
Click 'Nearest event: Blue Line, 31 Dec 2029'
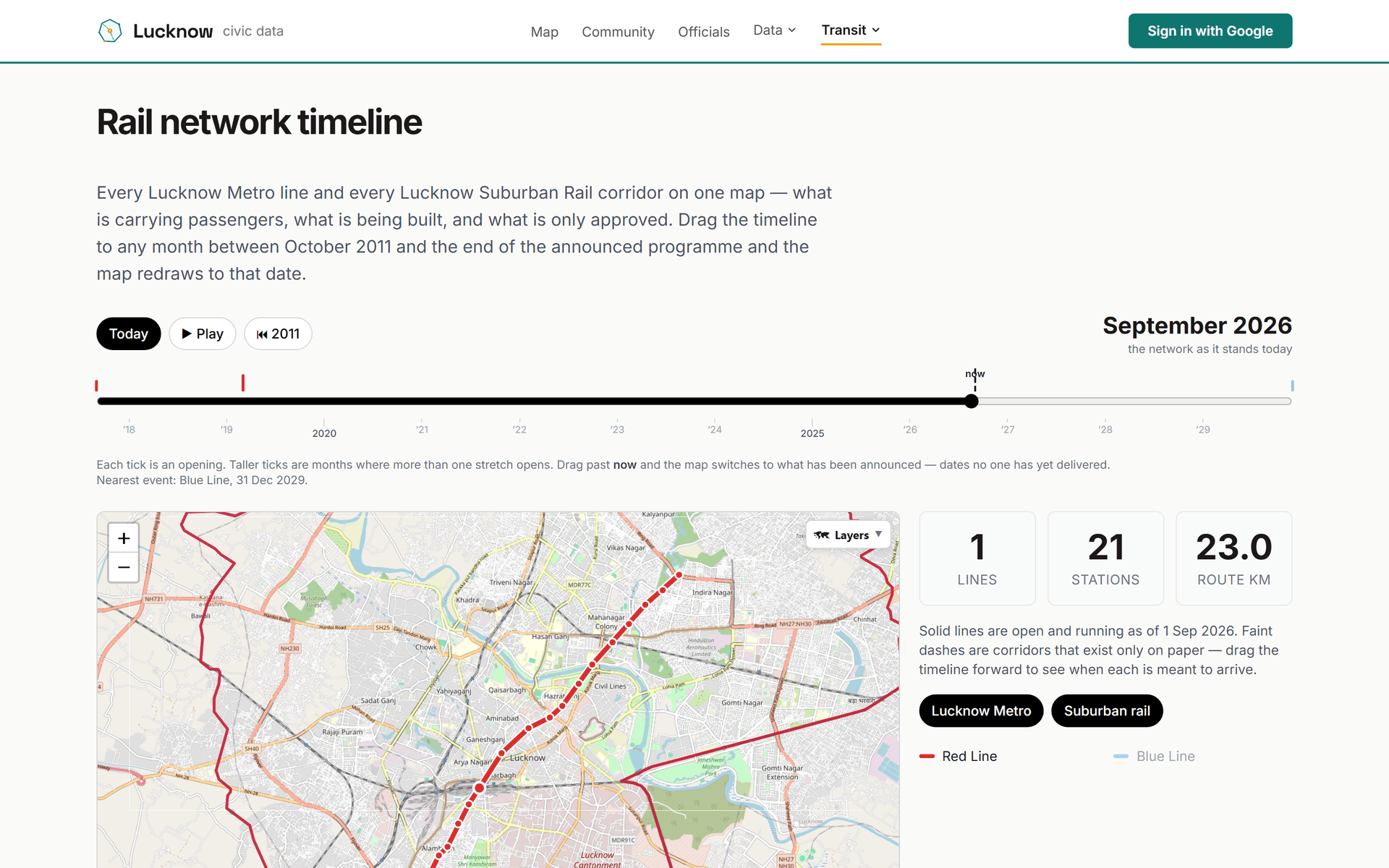pyautogui.click(x=202, y=480)
